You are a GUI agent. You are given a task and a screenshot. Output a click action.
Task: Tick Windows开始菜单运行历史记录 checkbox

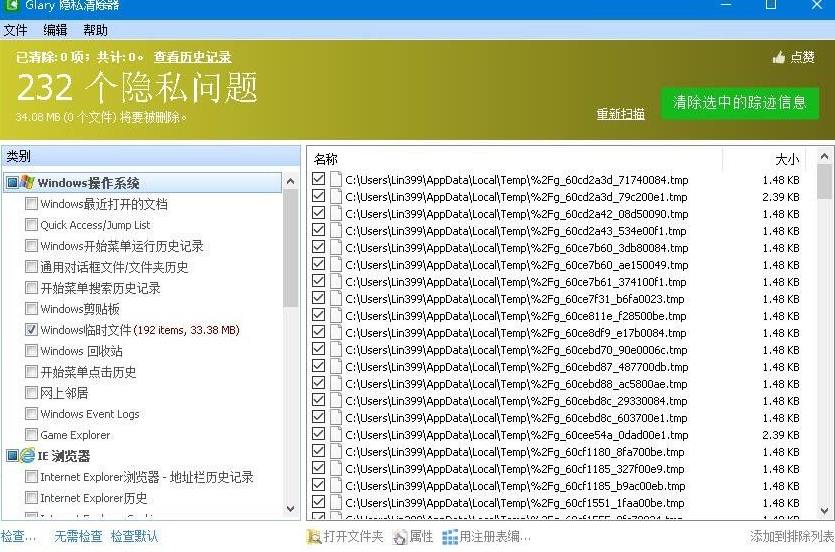coord(31,245)
